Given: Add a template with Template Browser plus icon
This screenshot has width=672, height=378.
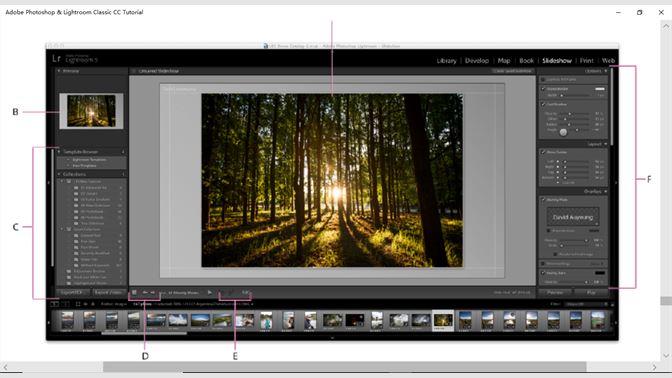Looking at the screenshot, I should [123, 152].
